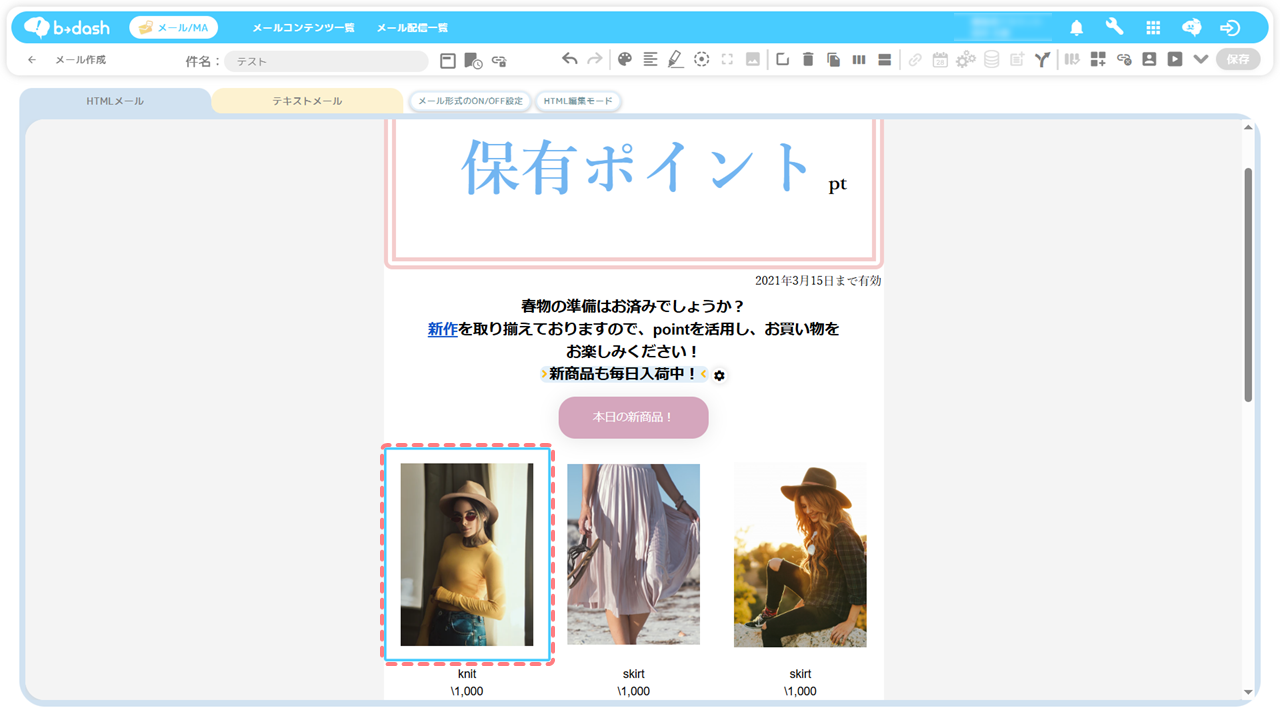Click the b→dash logo

click(x=67, y=28)
